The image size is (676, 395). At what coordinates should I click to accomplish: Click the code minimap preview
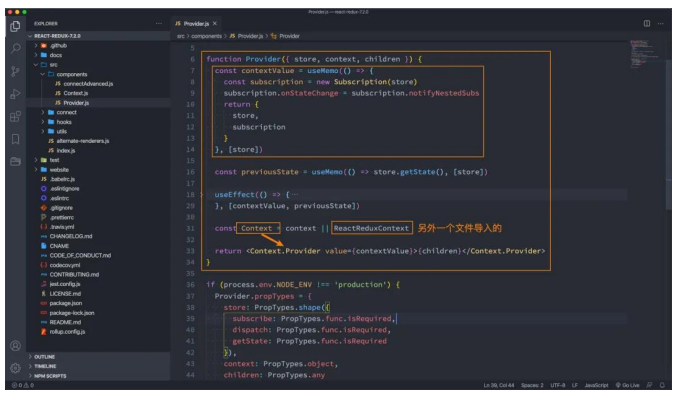pos(645,54)
